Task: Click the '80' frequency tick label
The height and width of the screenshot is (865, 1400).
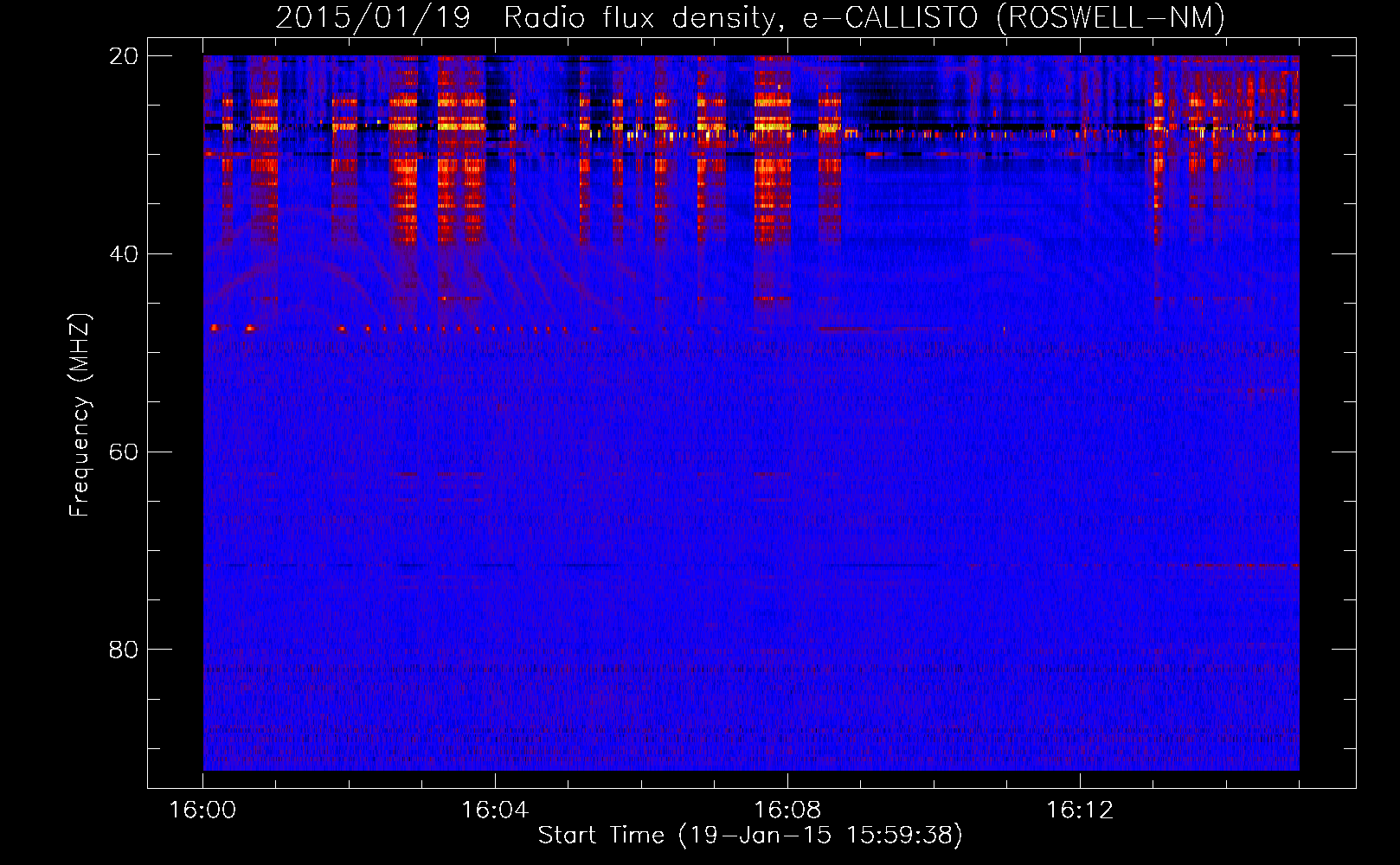Action: coord(124,650)
